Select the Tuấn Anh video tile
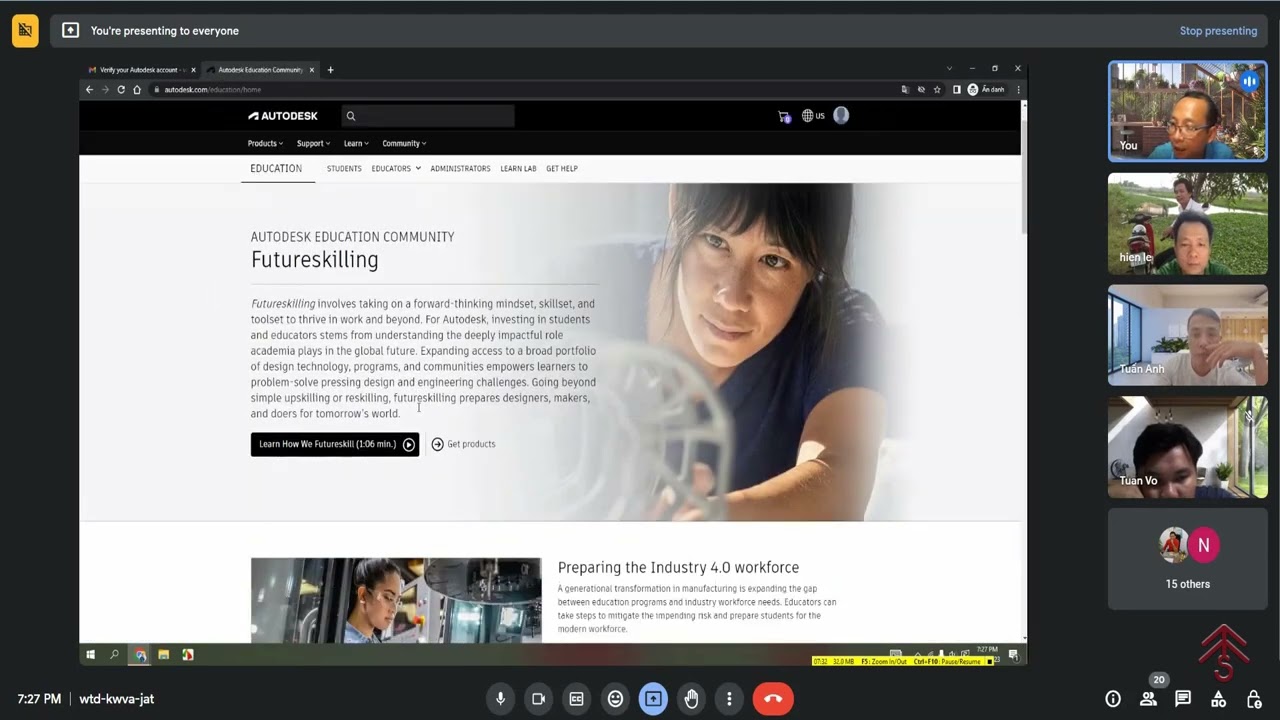This screenshot has height=720, width=1280. click(x=1187, y=336)
